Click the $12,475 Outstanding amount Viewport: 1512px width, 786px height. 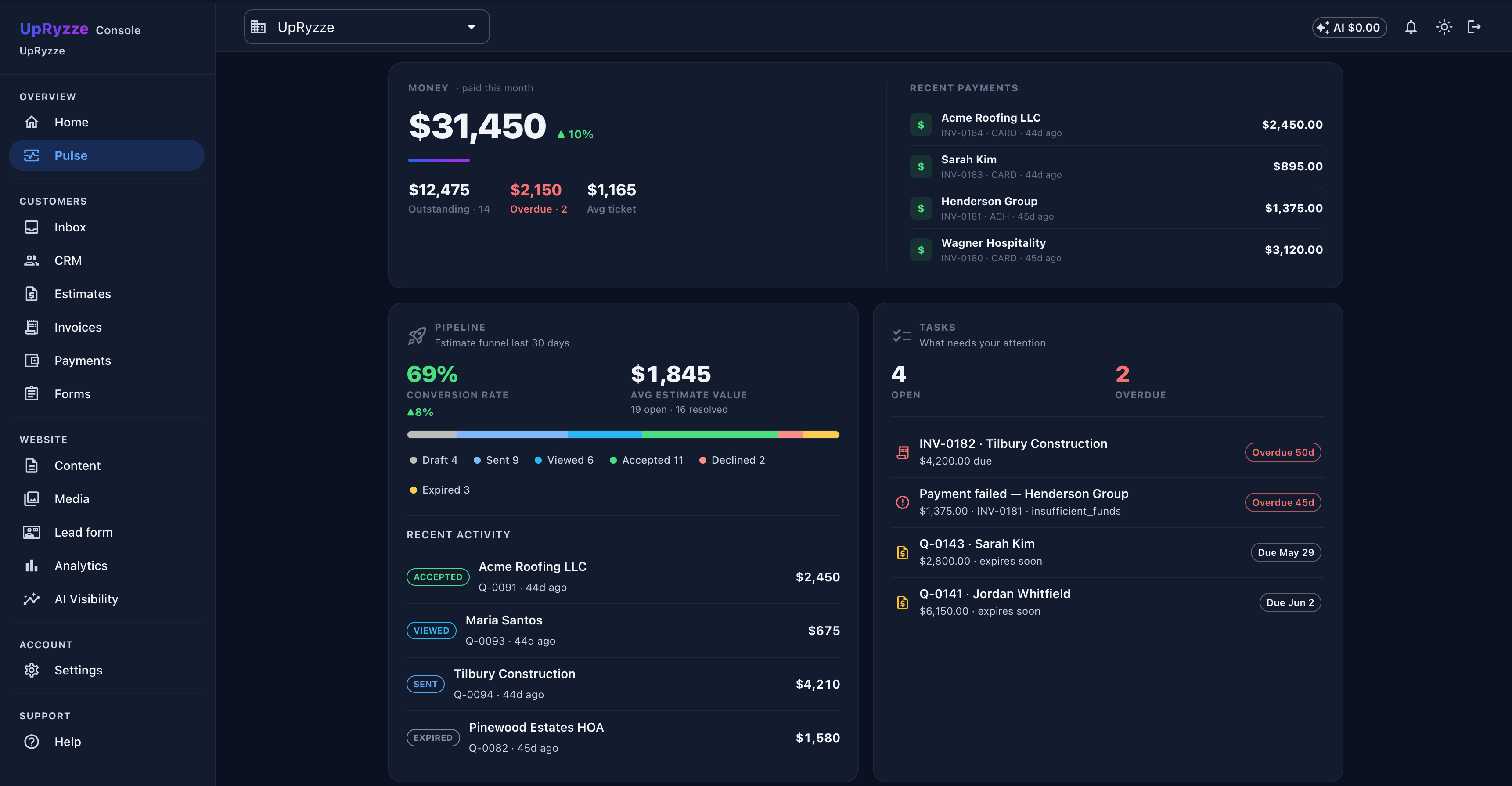(x=439, y=190)
